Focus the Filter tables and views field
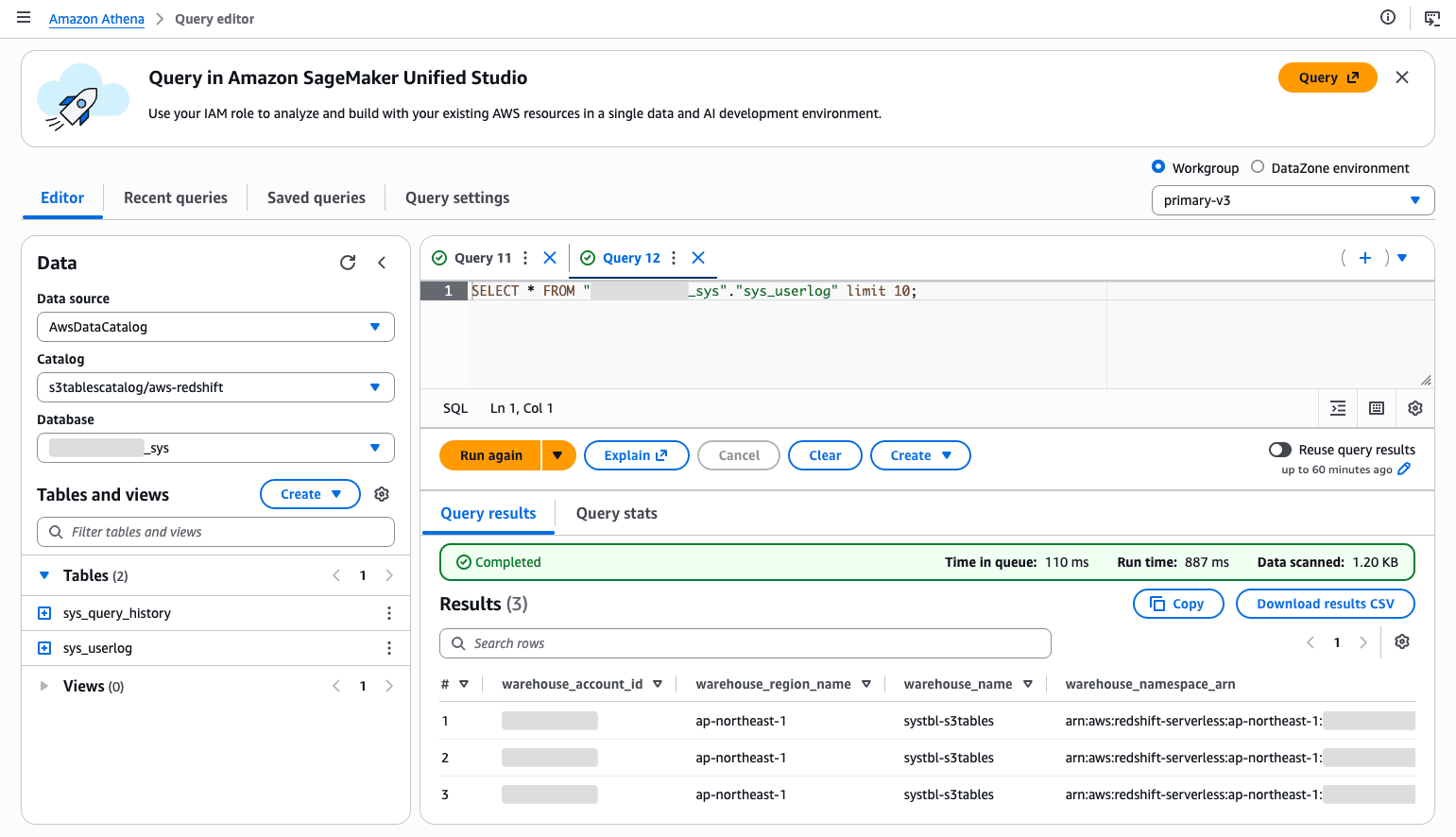1456x837 pixels. point(215,532)
